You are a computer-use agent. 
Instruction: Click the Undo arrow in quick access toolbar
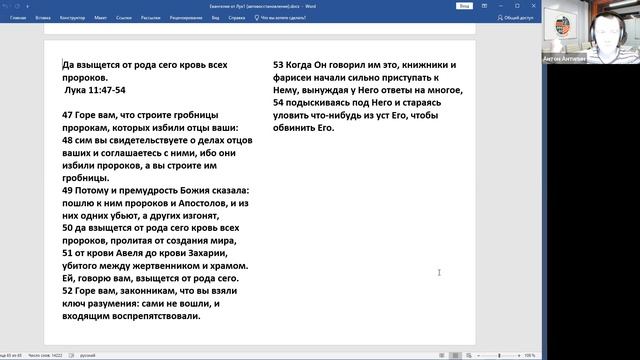pyautogui.click(x=5, y=6)
